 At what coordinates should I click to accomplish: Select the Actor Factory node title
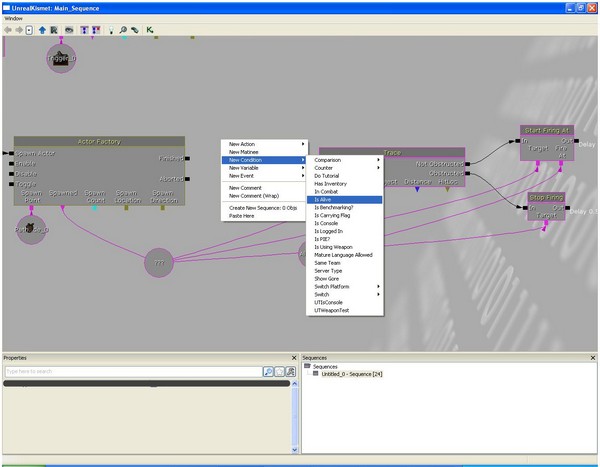(99, 142)
